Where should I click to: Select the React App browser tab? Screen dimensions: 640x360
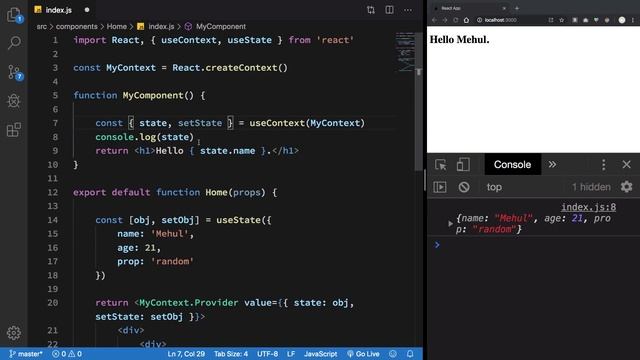[x=469, y=8]
